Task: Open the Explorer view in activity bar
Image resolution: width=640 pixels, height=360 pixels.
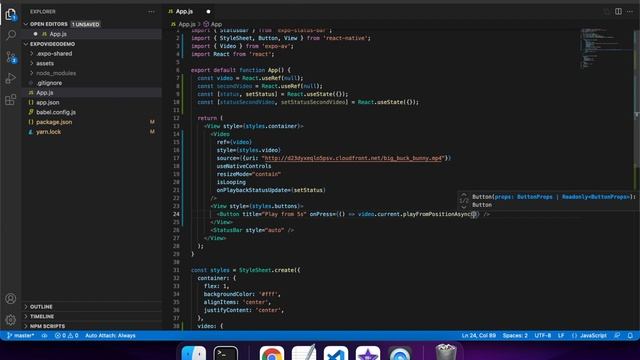Action: [x=11, y=14]
